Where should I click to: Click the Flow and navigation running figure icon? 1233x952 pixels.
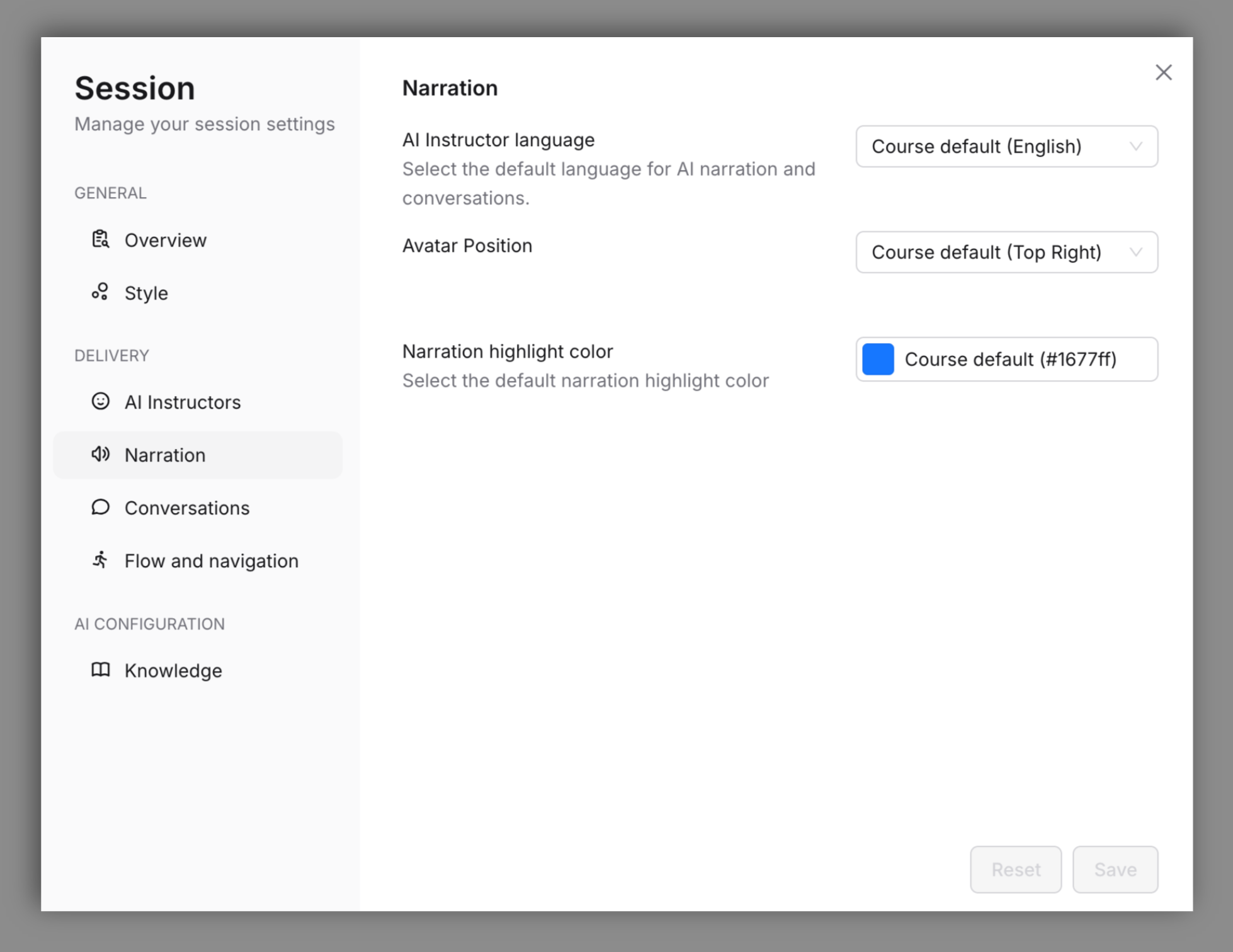(x=100, y=560)
